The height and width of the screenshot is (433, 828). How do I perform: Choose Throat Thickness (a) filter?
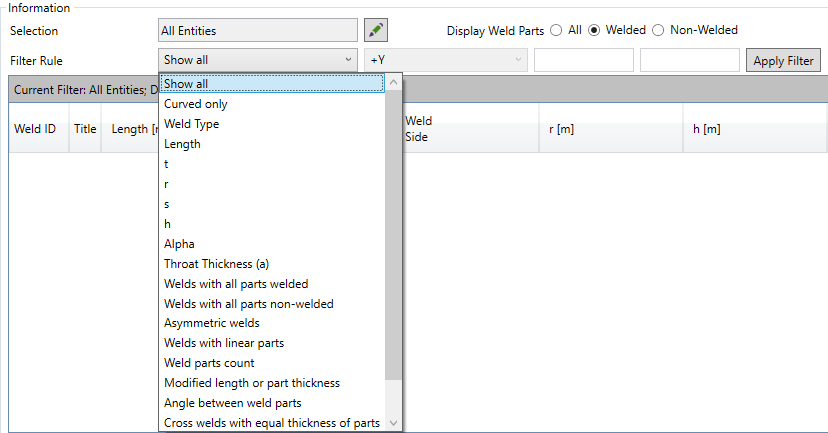click(x=216, y=264)
